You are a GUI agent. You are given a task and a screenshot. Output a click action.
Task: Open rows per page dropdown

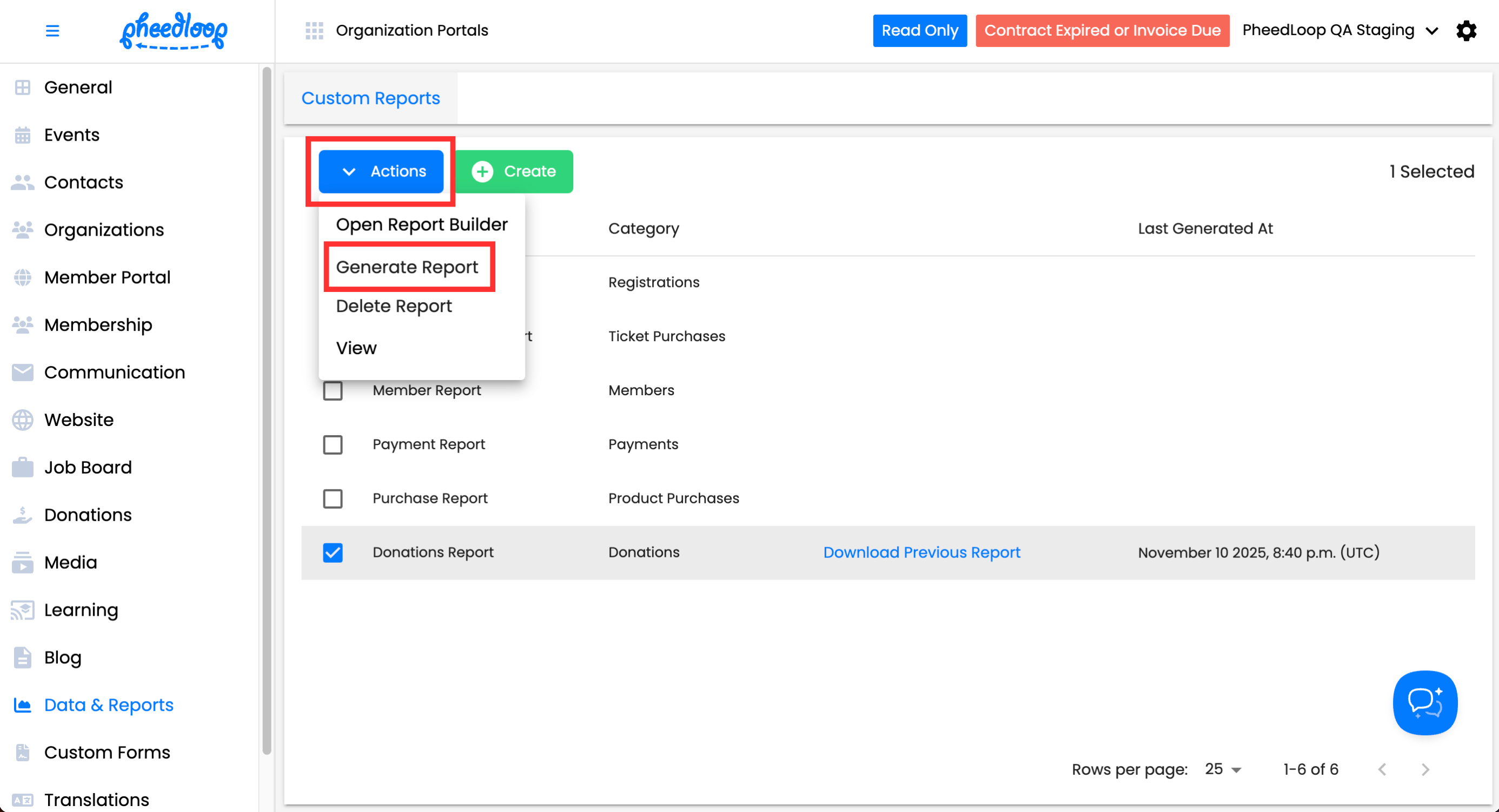tap(1223, 769)
